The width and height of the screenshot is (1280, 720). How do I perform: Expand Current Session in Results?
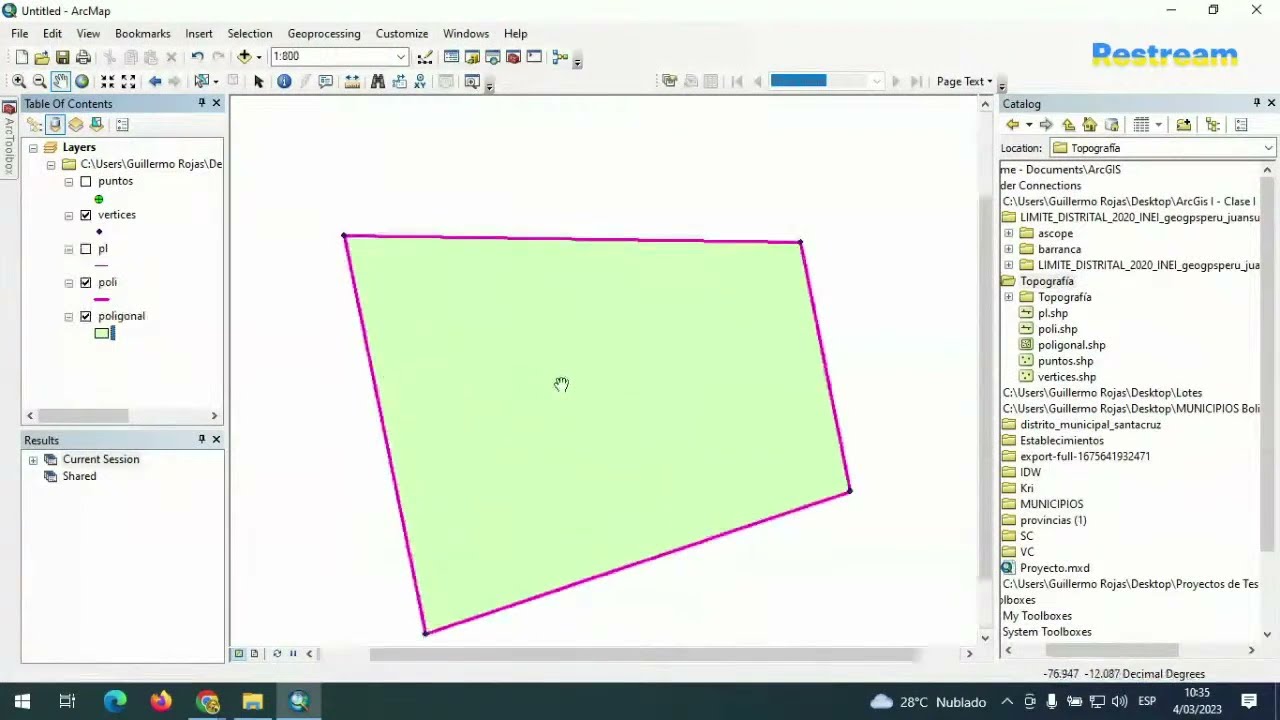point(33,460)
